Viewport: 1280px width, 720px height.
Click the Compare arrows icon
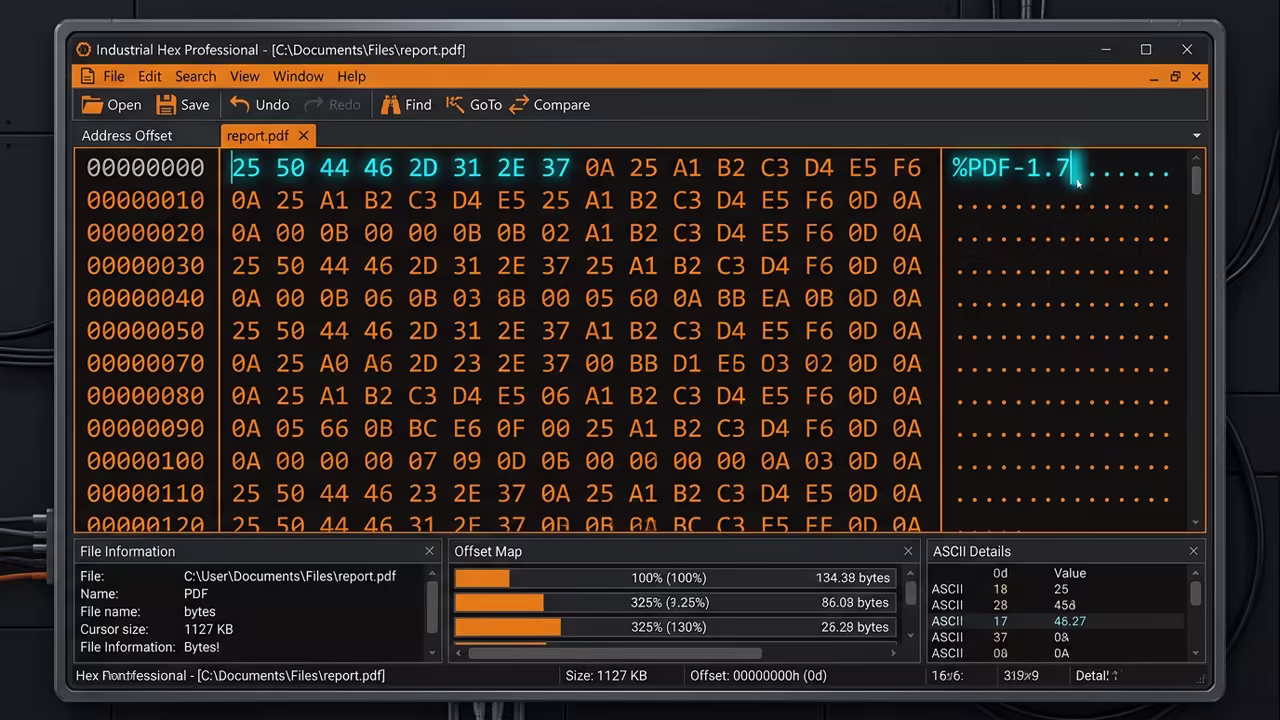(x=519, y=105)
